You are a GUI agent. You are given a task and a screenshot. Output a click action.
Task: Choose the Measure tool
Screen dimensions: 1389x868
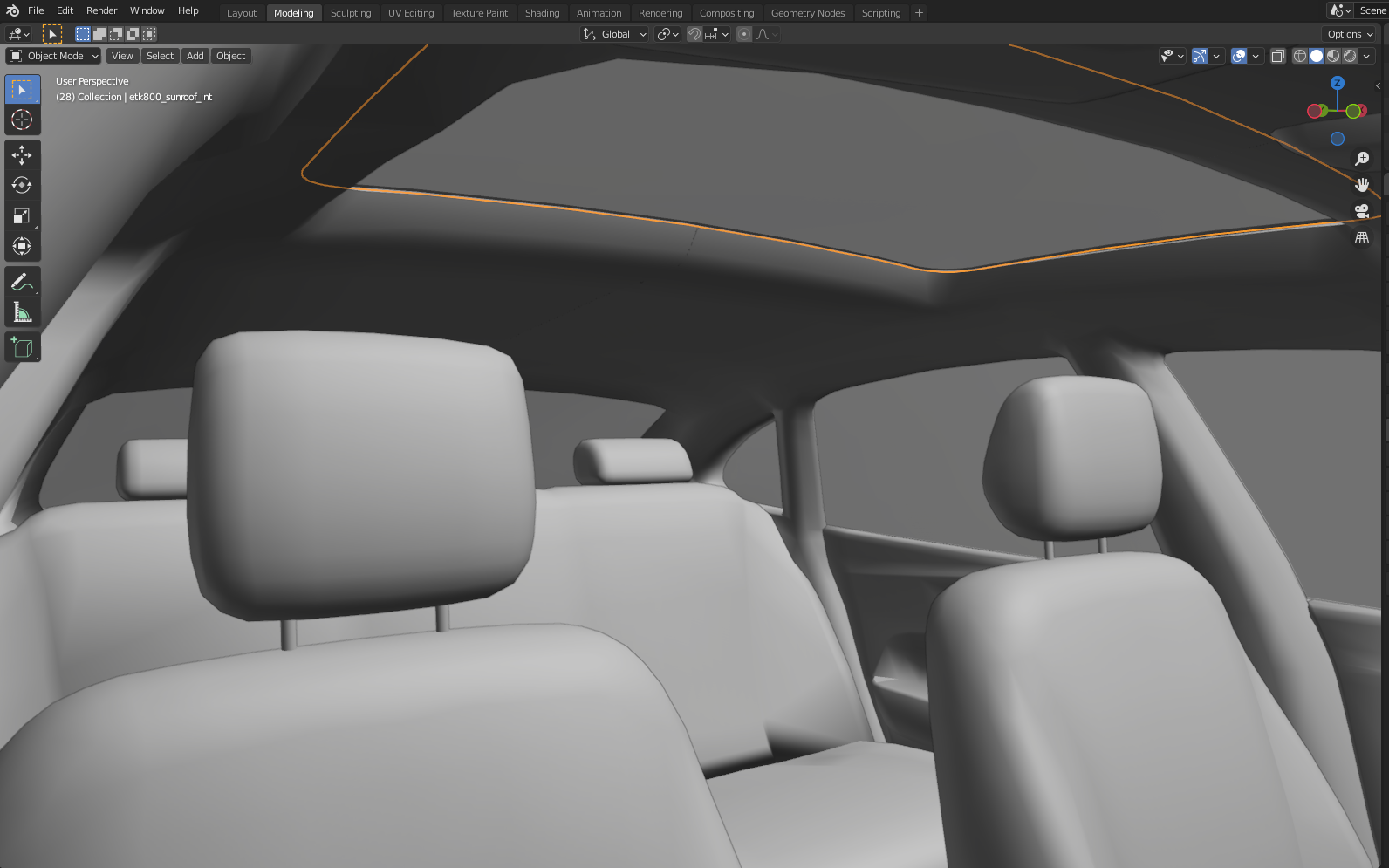point(23,312)
